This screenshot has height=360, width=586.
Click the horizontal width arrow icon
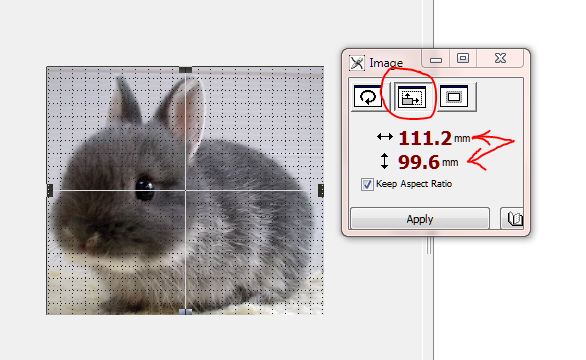pyautogui.click(x=385, y=137)
